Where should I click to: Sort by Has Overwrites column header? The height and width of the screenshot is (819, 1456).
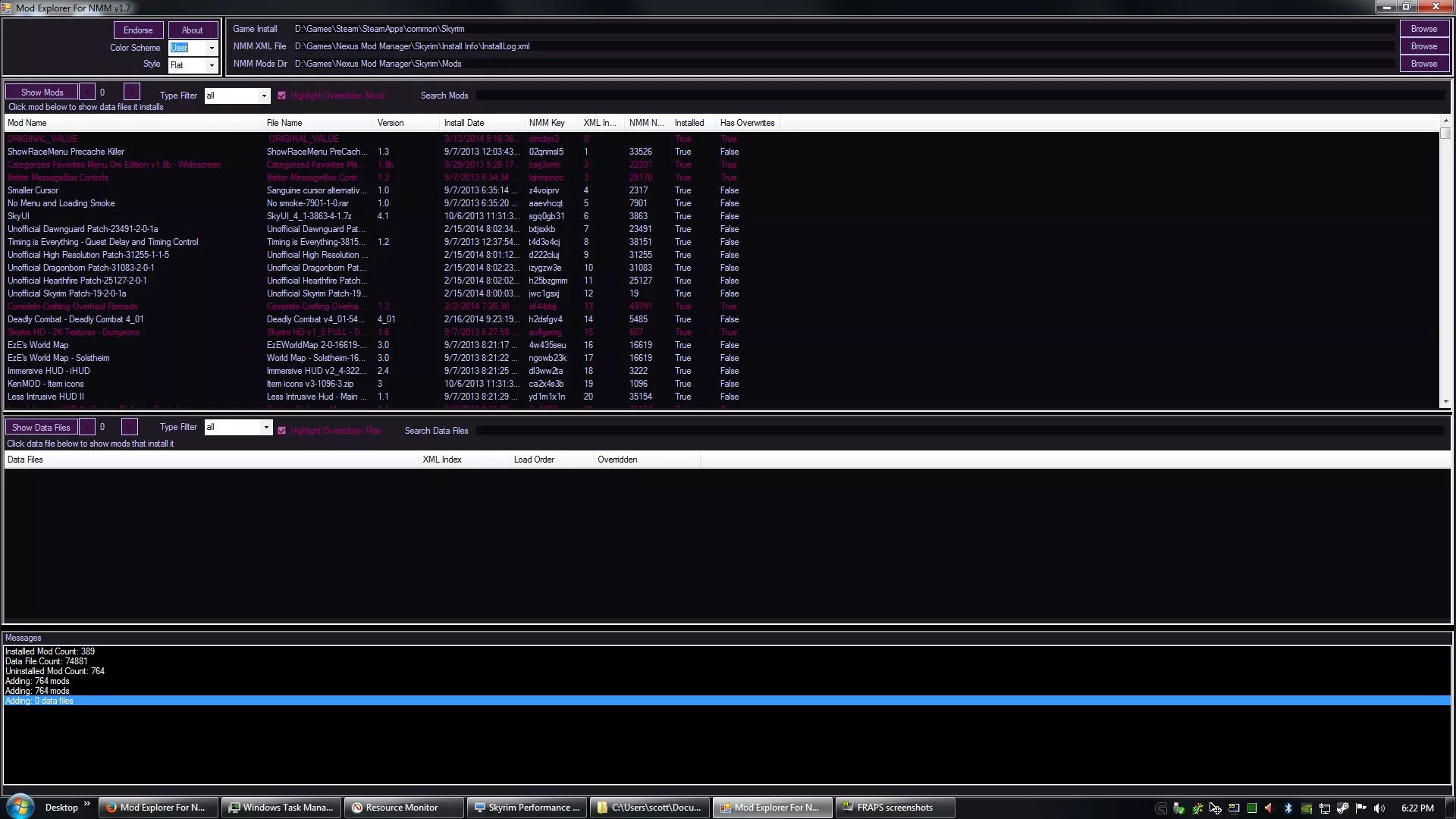point(747,123)
